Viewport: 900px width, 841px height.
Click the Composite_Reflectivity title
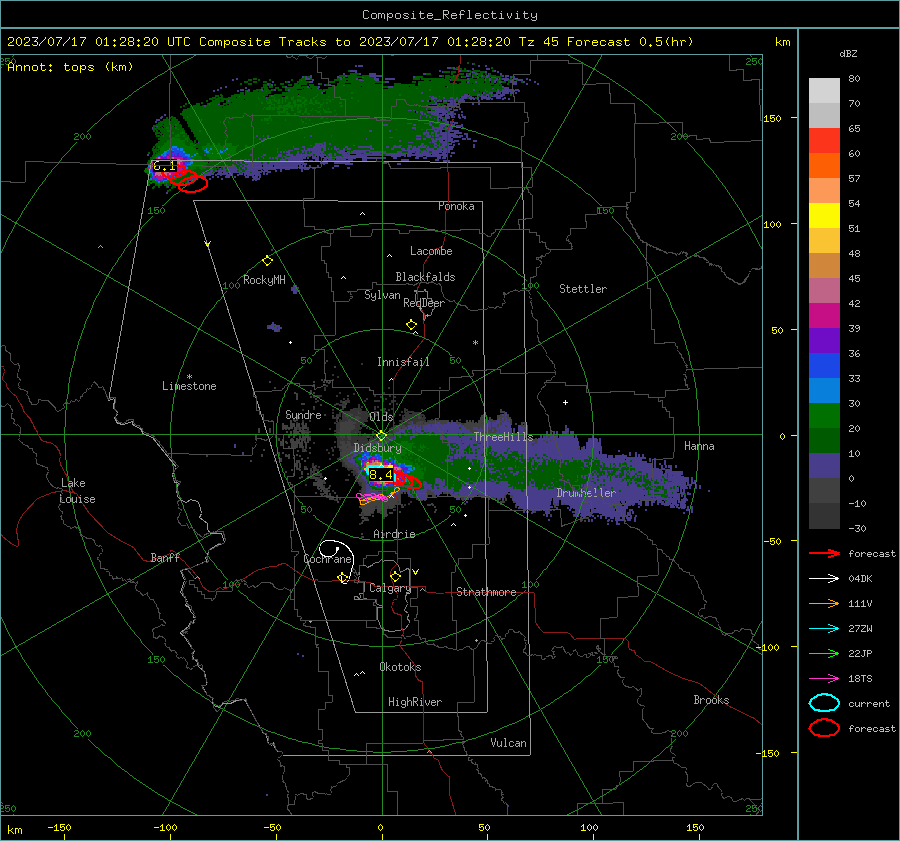pos(449,15)
